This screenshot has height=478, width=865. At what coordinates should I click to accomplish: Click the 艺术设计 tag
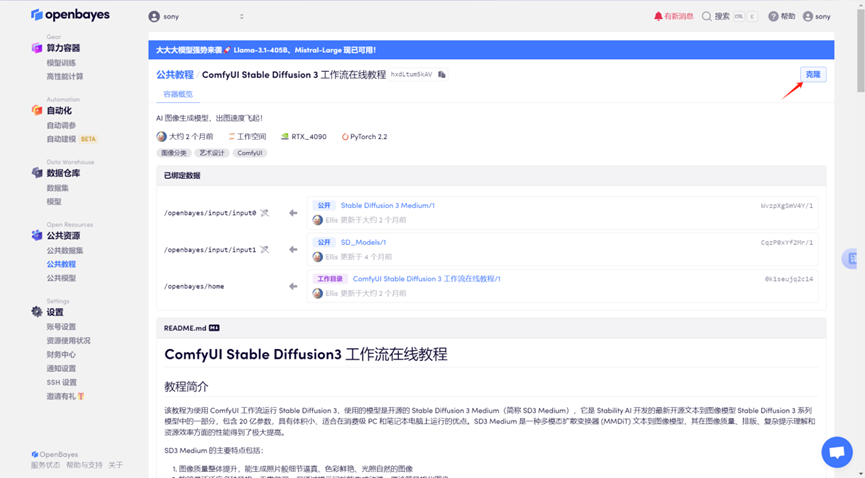pos(212,153)
